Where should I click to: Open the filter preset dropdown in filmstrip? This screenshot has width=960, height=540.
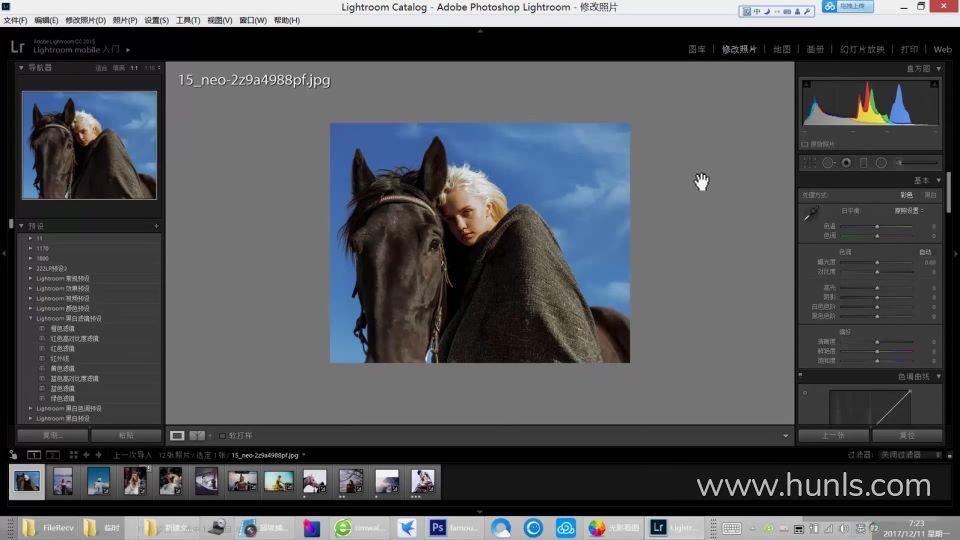click(910, 455)
